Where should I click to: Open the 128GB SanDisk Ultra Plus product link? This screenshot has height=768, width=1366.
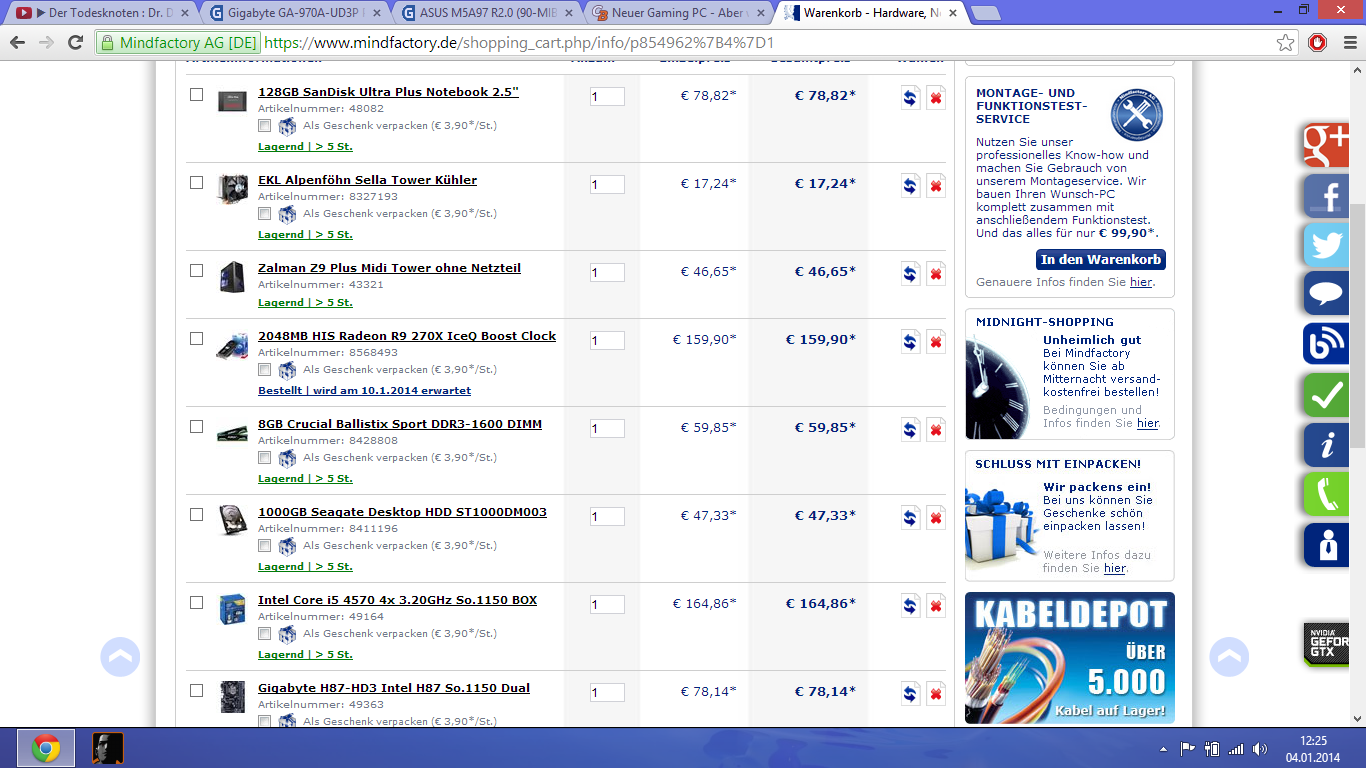[x=388, y=92]
